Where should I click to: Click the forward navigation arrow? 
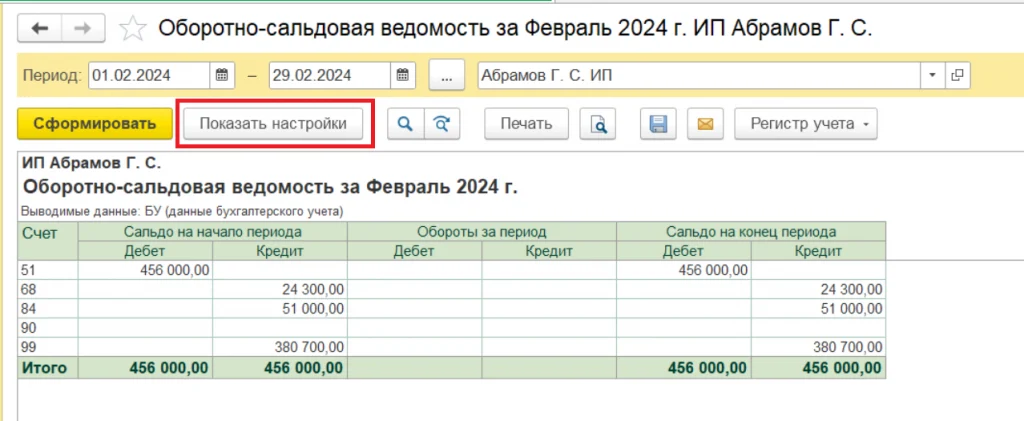coord(84,28)
